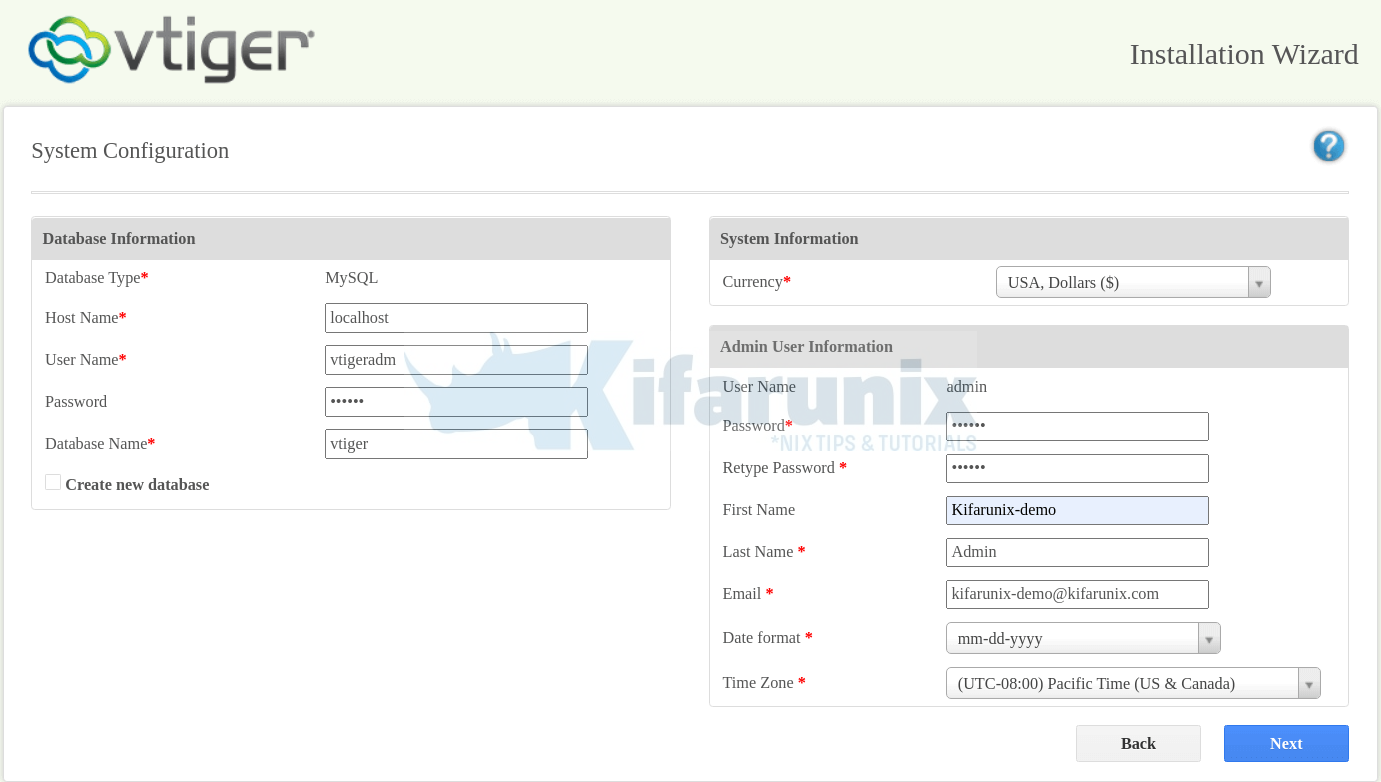
Task: Click the Database Name field
Action: pos(456,443)
